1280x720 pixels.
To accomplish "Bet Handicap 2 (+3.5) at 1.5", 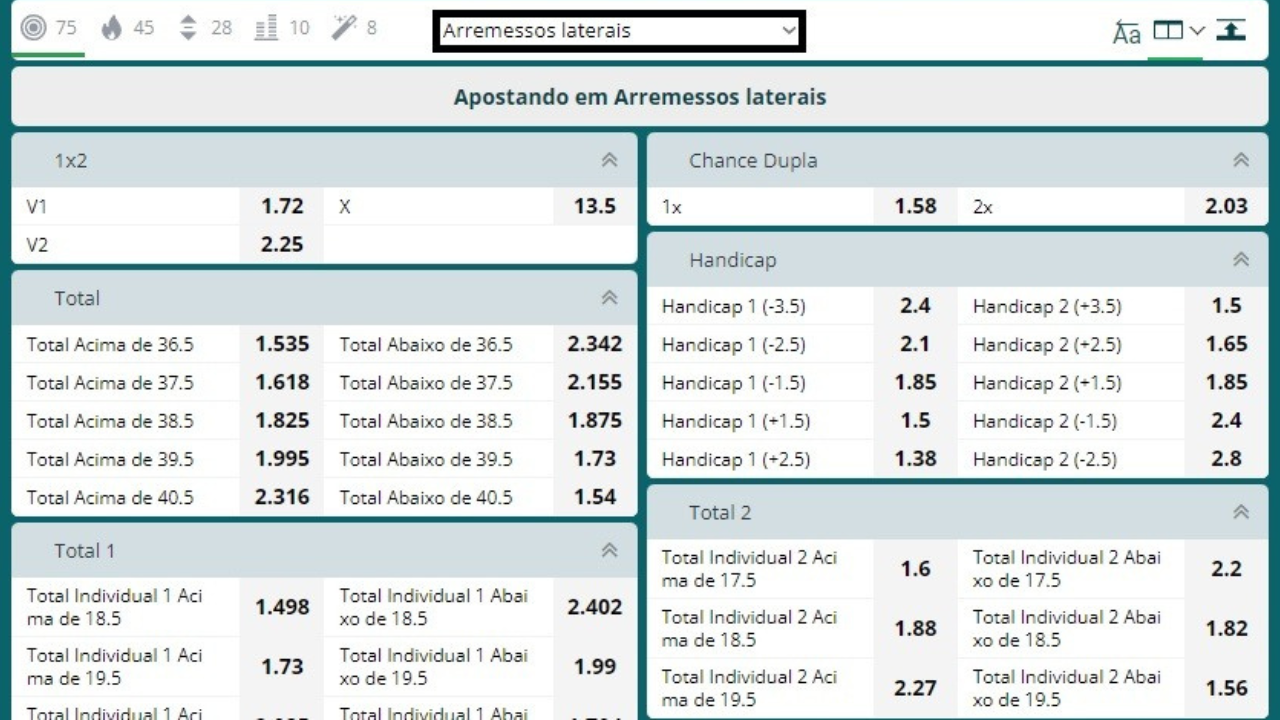I will tap(1226, 306).
